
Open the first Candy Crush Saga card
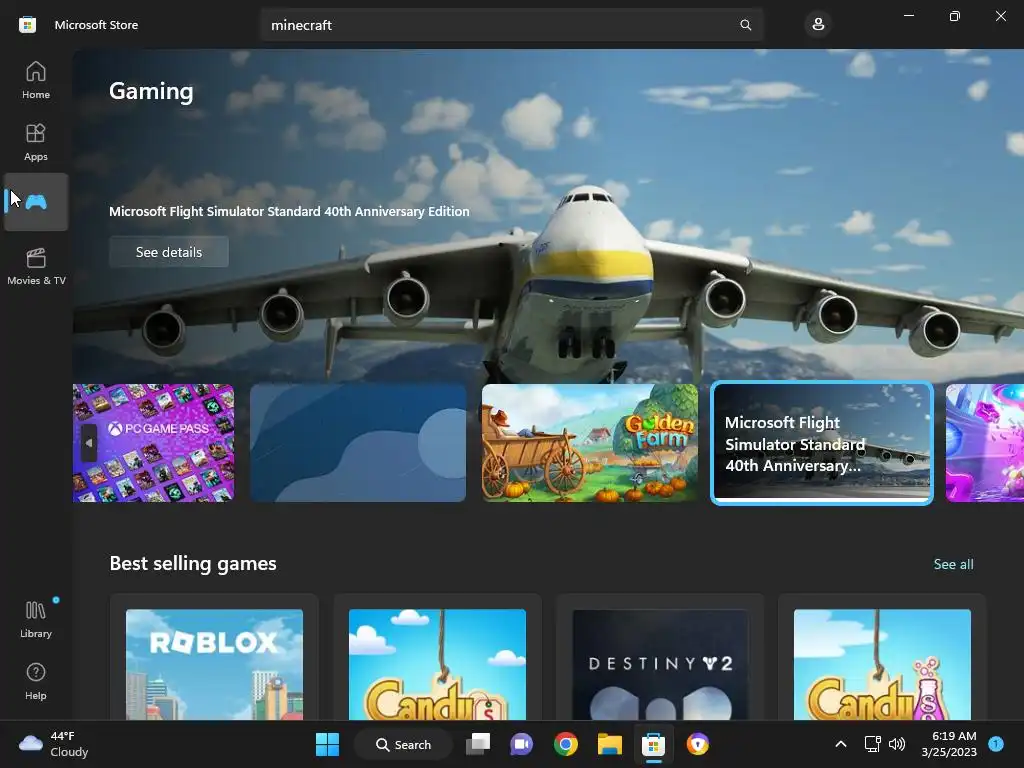pyautogui.click(x=437, y=658)
